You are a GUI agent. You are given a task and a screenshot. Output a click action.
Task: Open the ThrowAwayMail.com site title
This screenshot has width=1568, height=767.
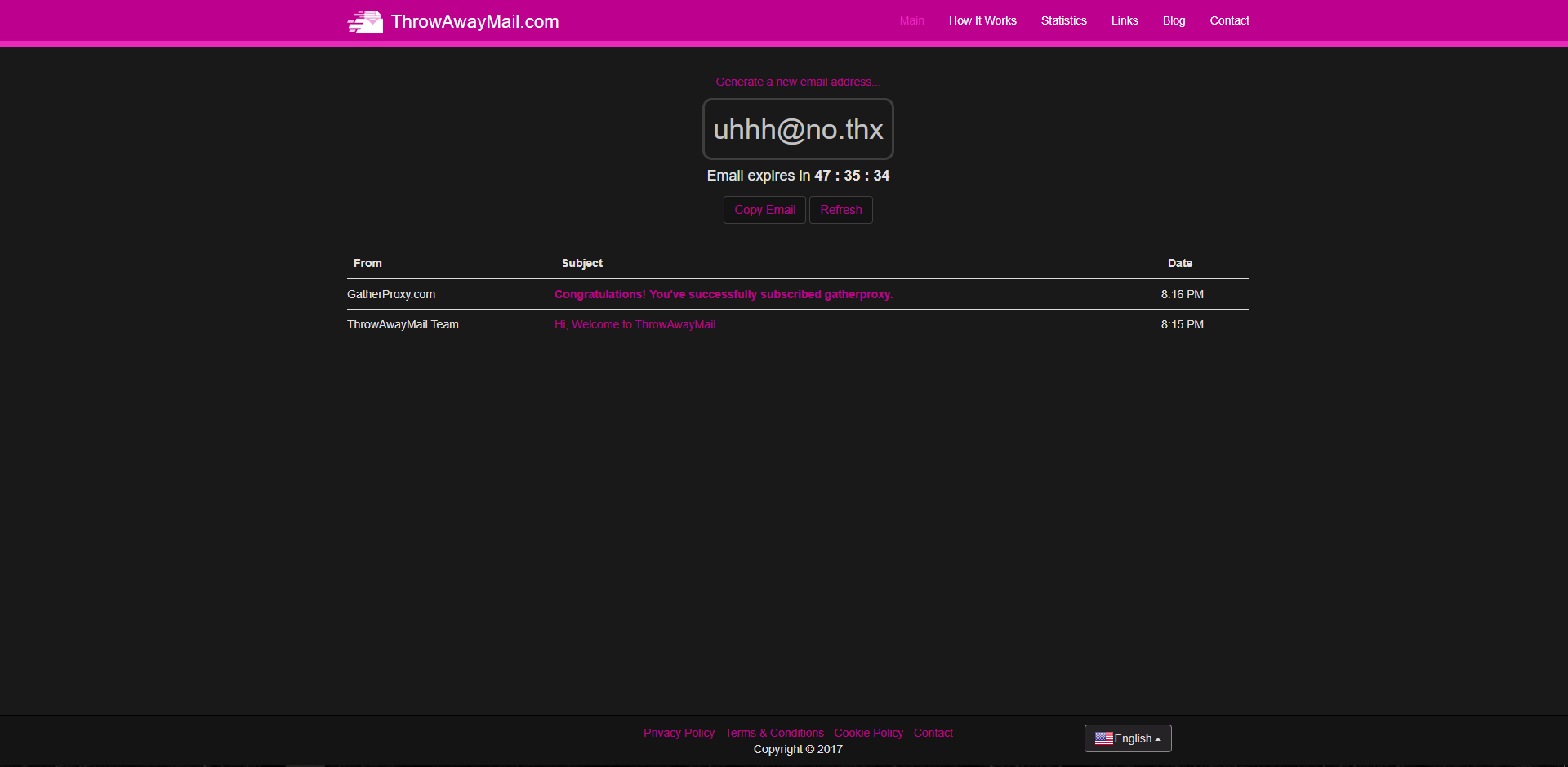(x=474, y=22)
